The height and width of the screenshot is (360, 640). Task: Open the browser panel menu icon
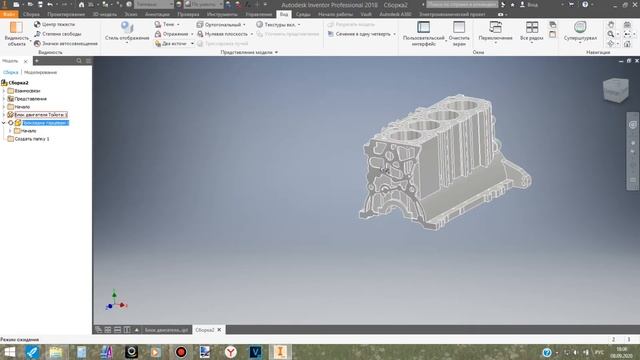click(88, 61)
